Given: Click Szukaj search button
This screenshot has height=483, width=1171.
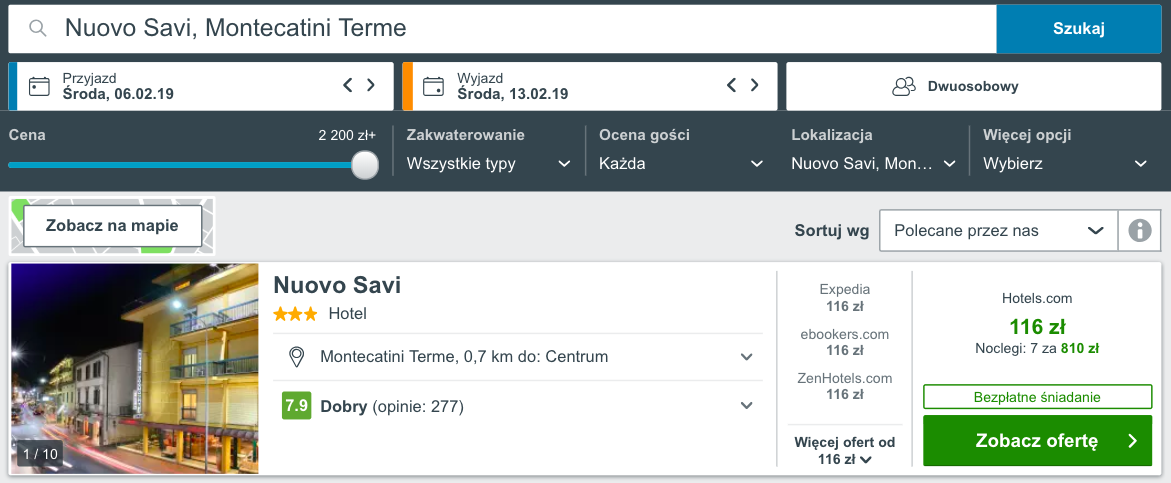Looking at the screenshot, I should tap(1079, 29).
